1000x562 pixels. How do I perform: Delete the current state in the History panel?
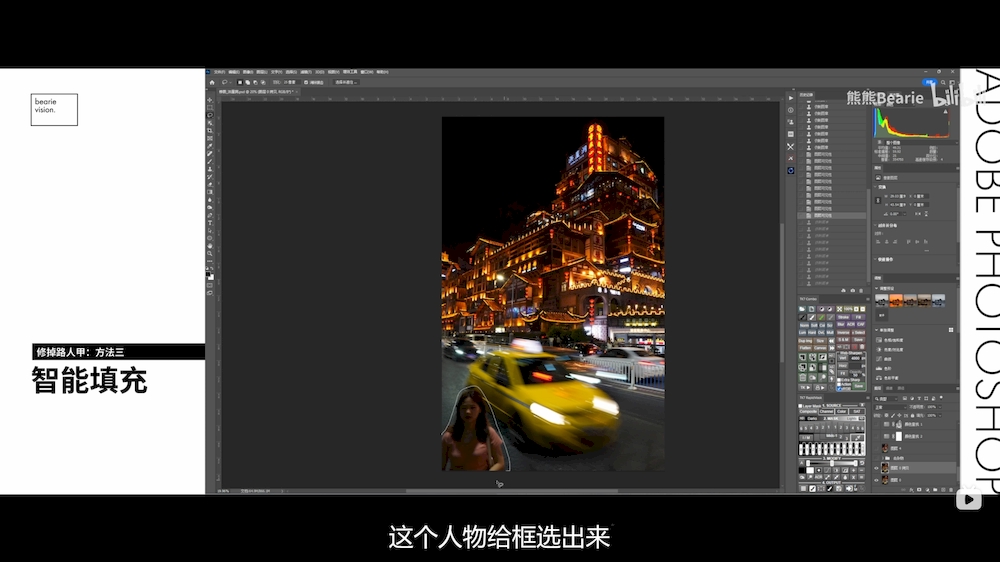861,290
